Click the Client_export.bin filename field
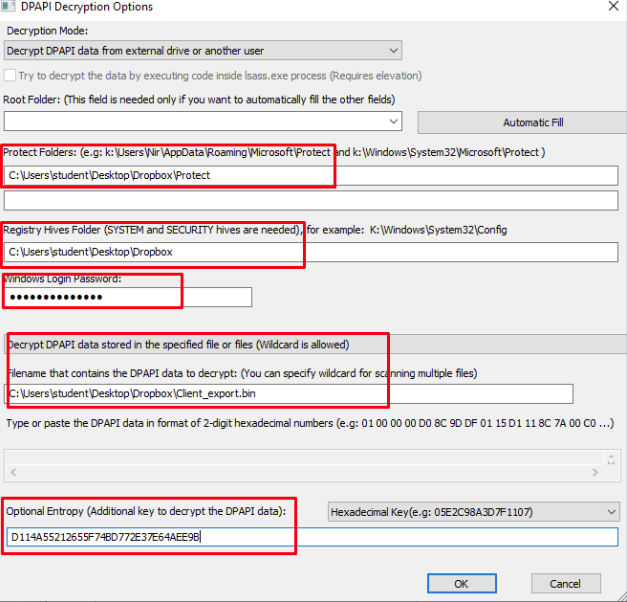This screenshot has height=602, width=627. coord(289,394)
